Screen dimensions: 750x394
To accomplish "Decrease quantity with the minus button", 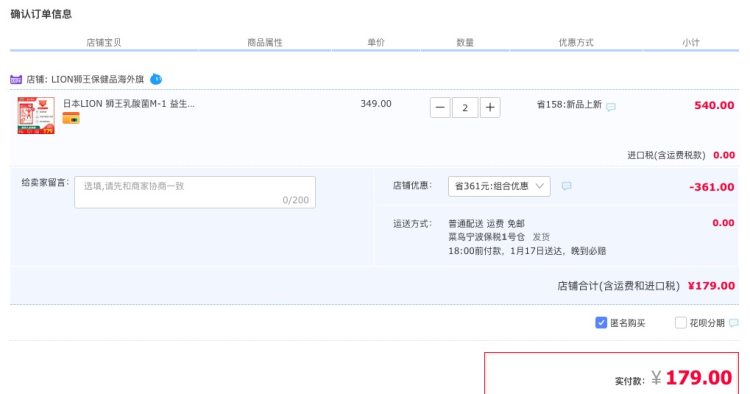I will tap(440, 108).
